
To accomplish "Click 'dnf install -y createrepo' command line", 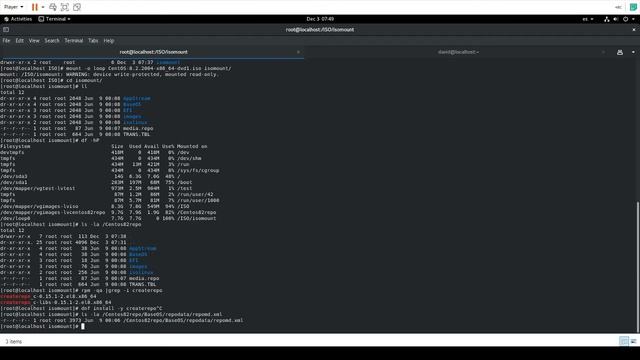I will (81, 309).
